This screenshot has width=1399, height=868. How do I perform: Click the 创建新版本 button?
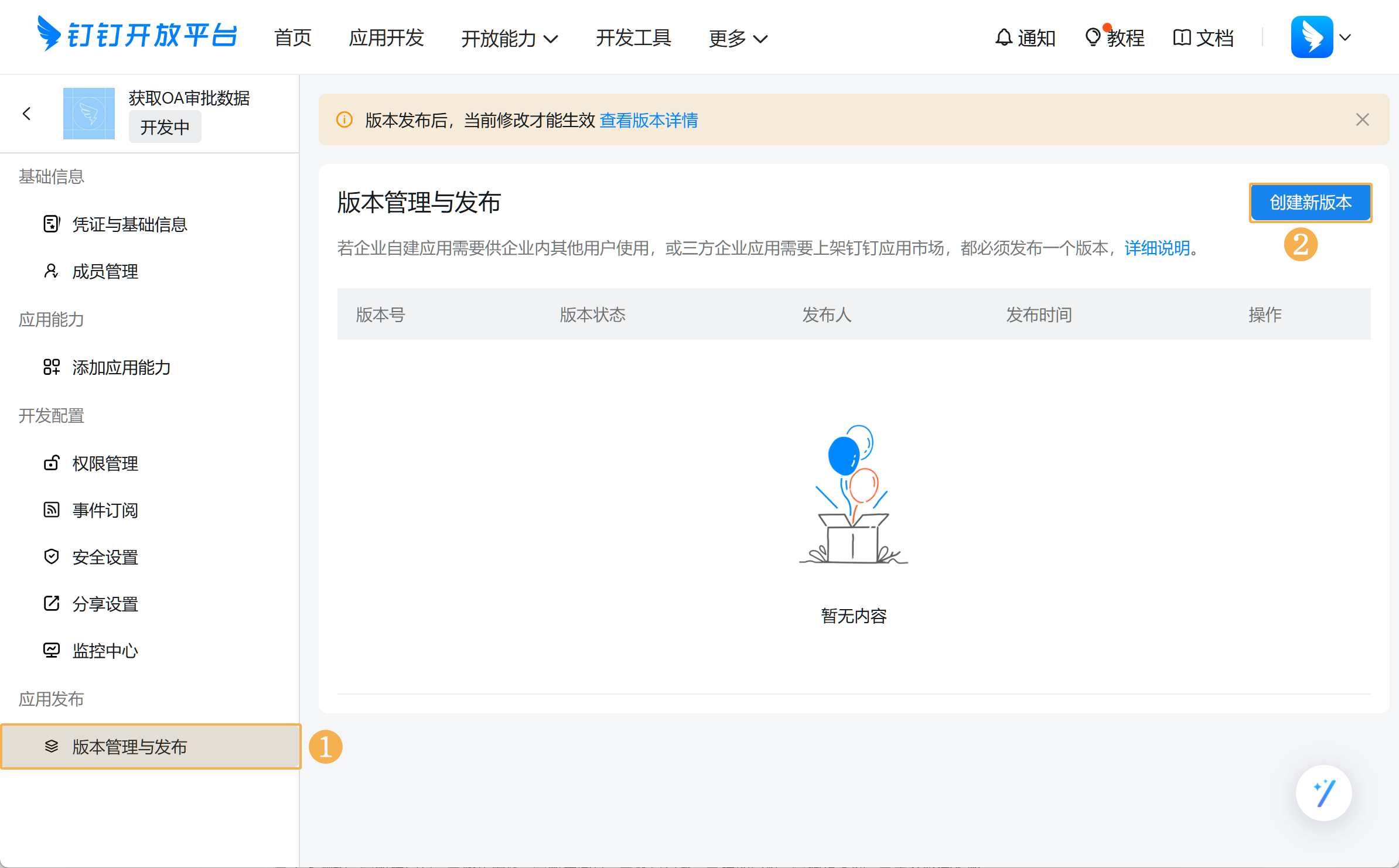click(1310, 203)
